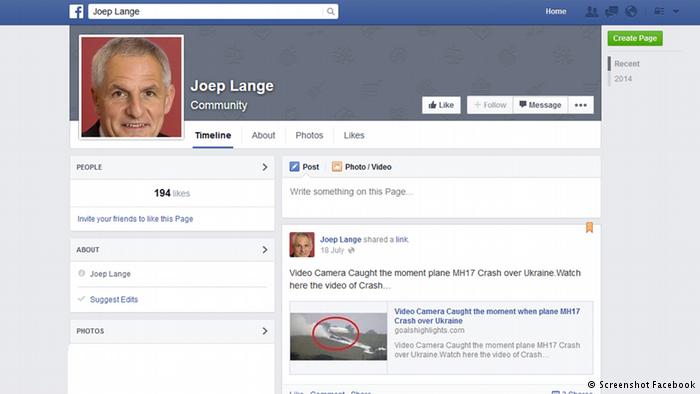The image size is (700, 394).
Task: Click the info icon beside Joep Lange in About
Action: 81,273
